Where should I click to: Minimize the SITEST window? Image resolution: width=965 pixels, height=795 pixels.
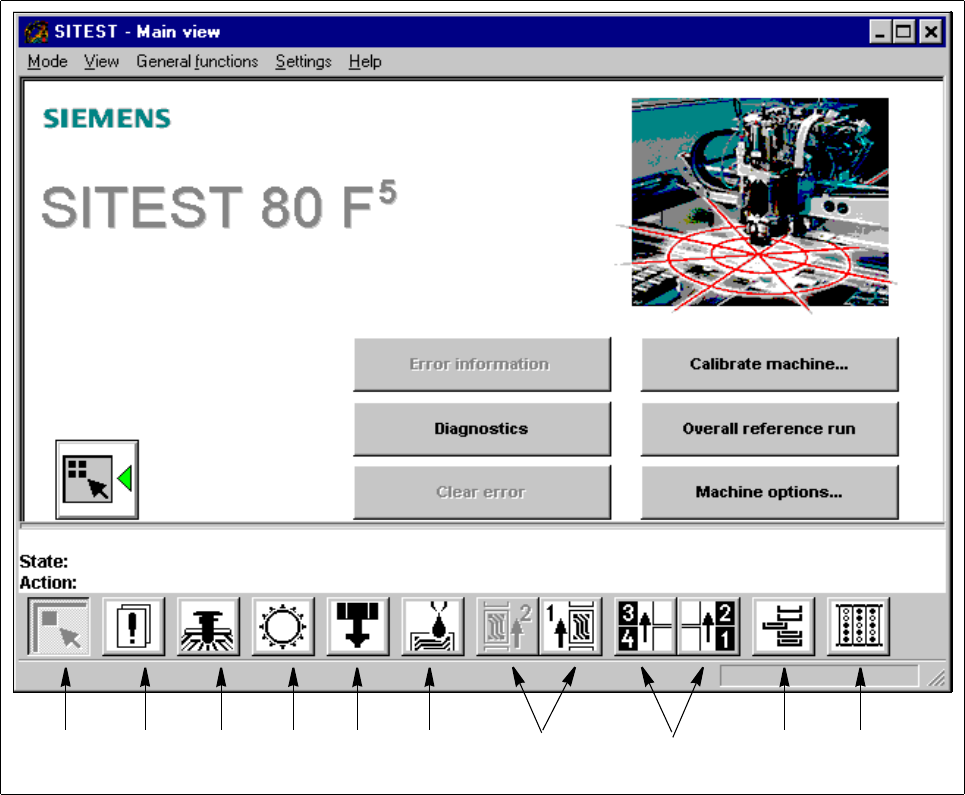(880, 32)
